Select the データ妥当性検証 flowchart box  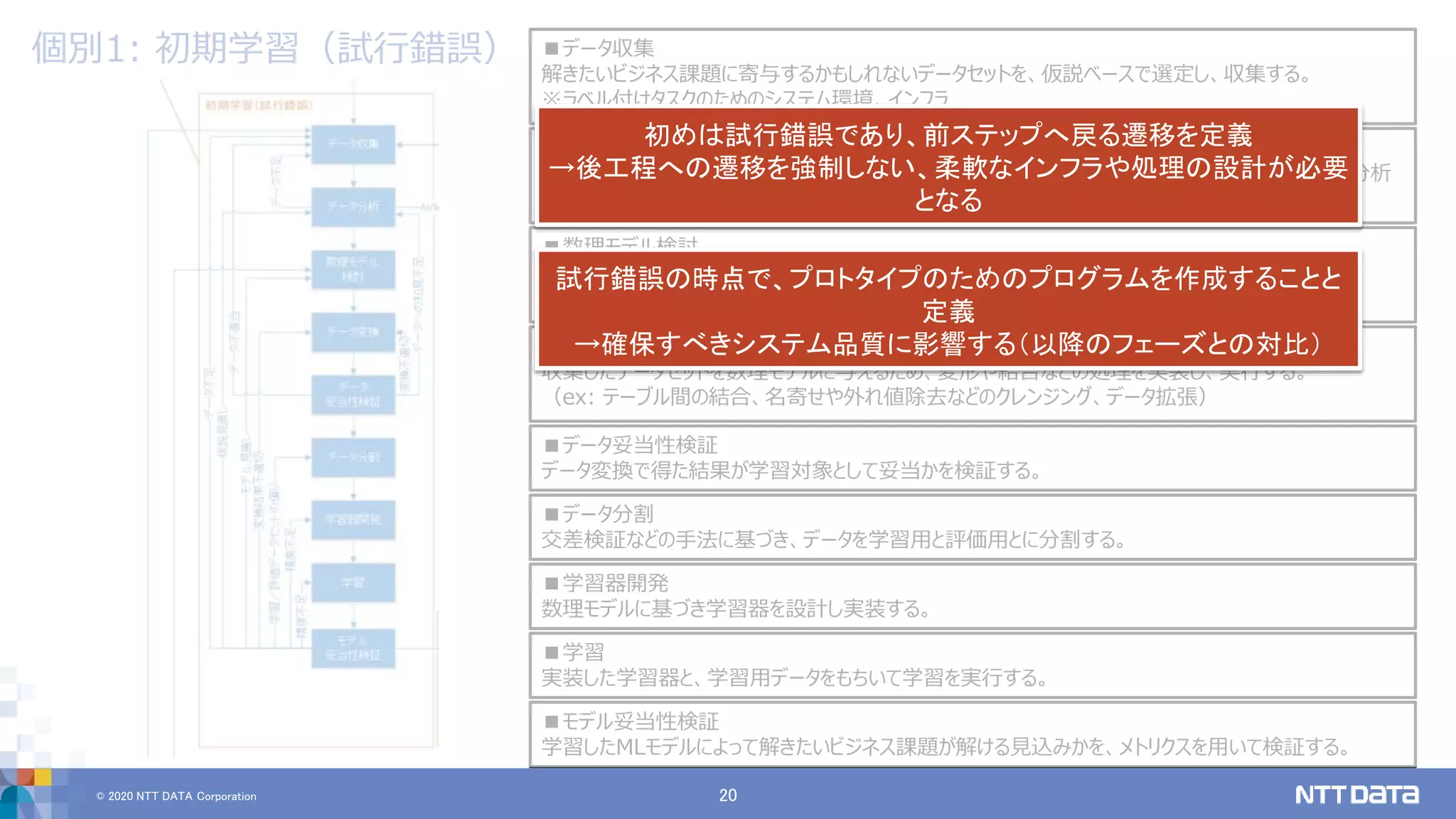pos(353,395)
